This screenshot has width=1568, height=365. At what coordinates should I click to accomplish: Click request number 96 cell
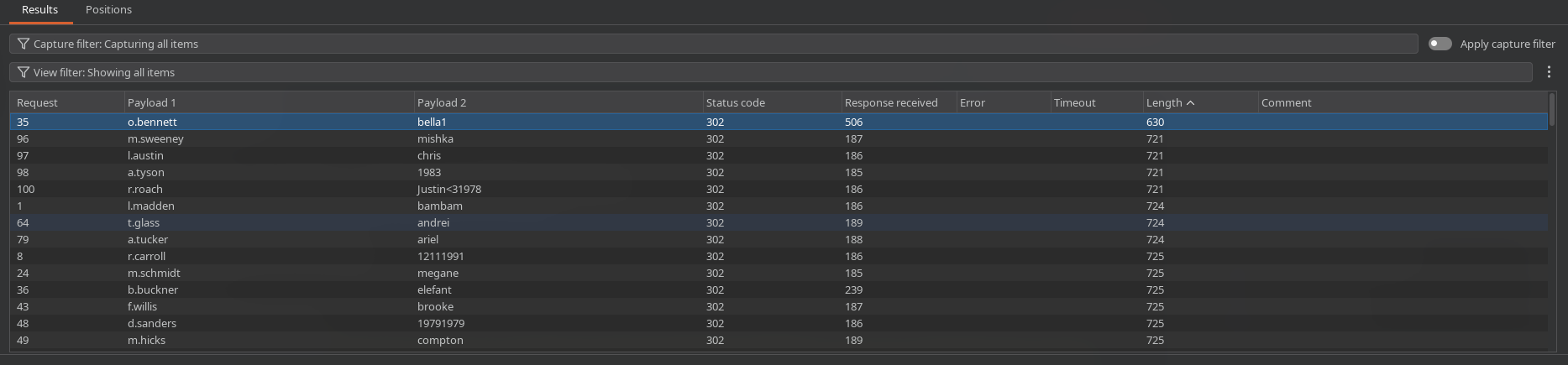pos(67,138)
